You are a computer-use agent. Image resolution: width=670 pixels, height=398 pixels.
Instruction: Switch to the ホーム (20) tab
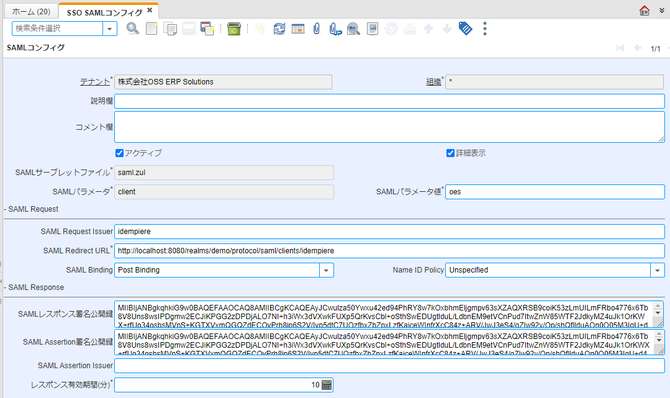[x=31, y=12]
